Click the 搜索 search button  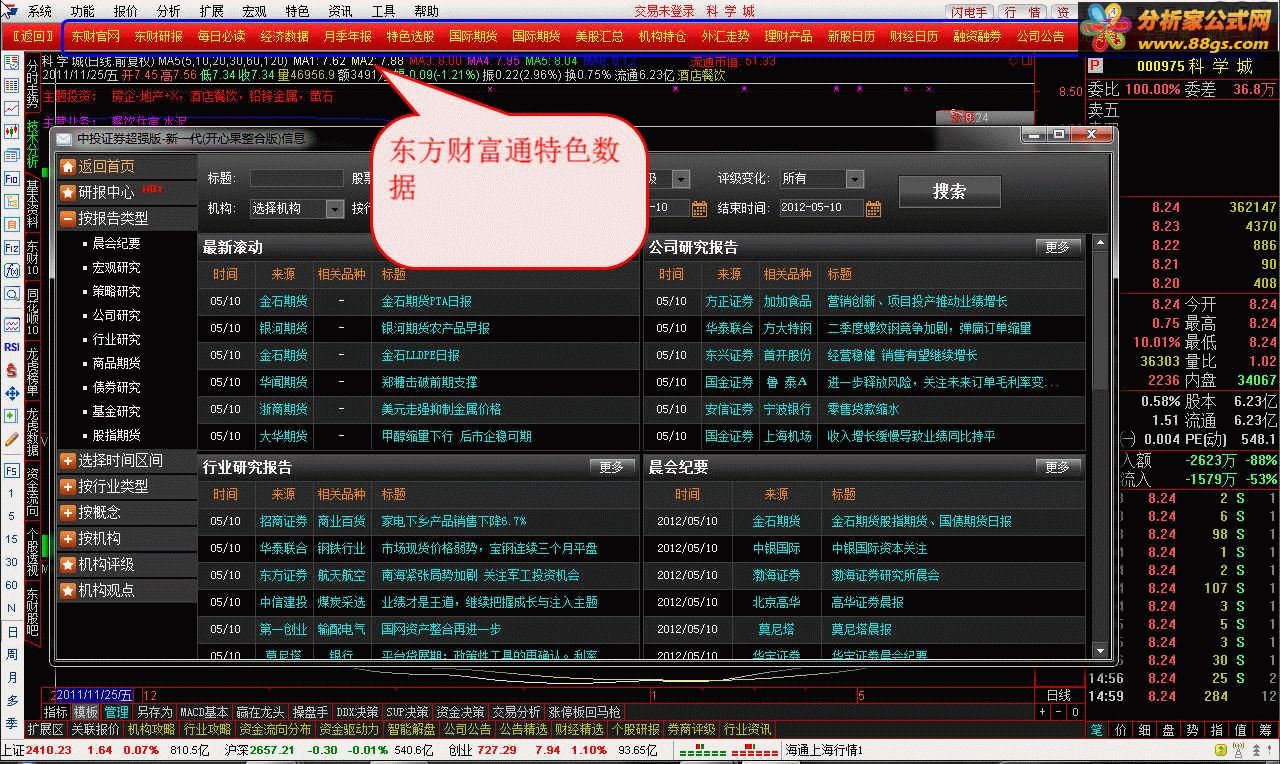pos(949,191)
